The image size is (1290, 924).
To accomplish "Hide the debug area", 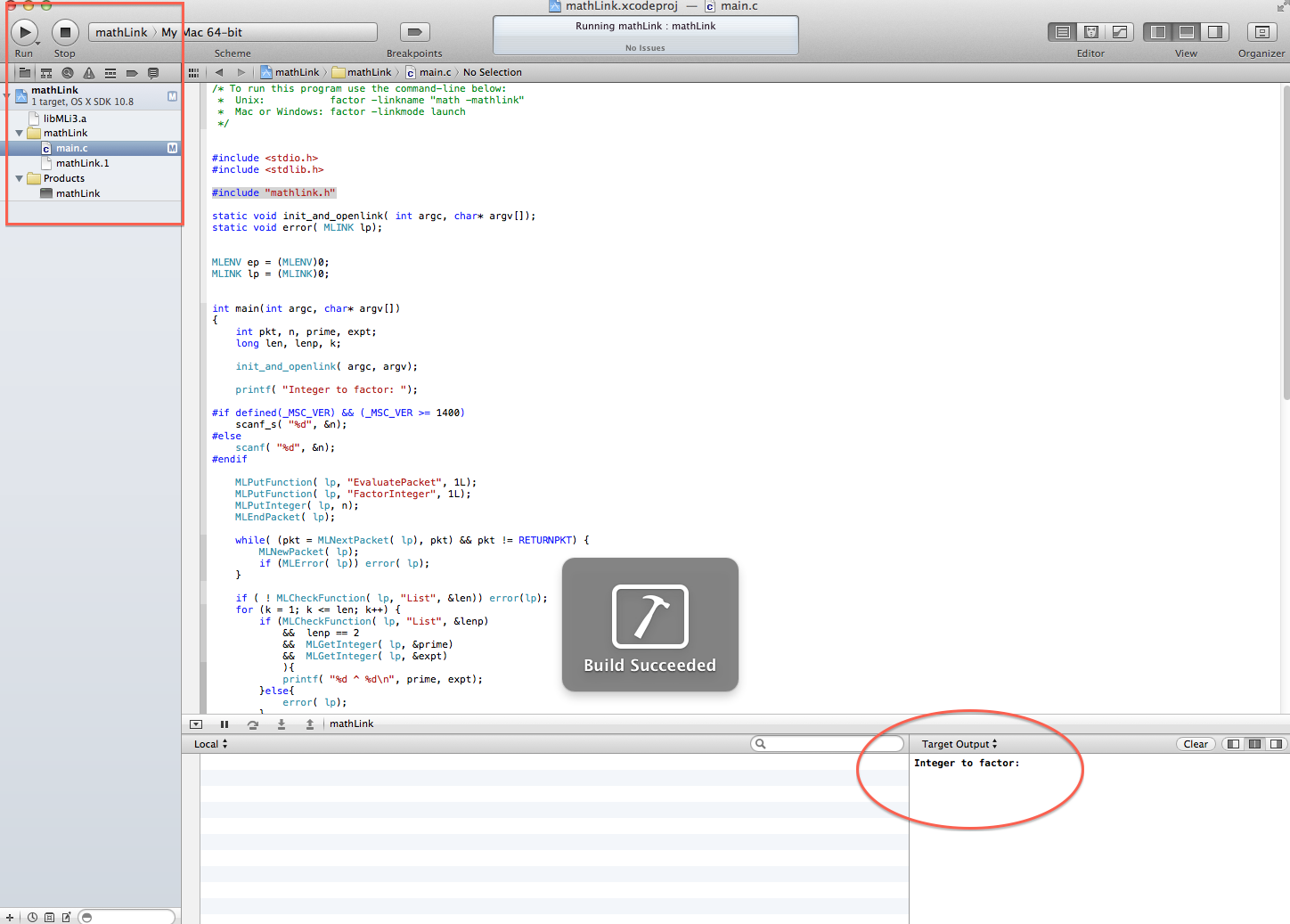I will click(196, 724).
